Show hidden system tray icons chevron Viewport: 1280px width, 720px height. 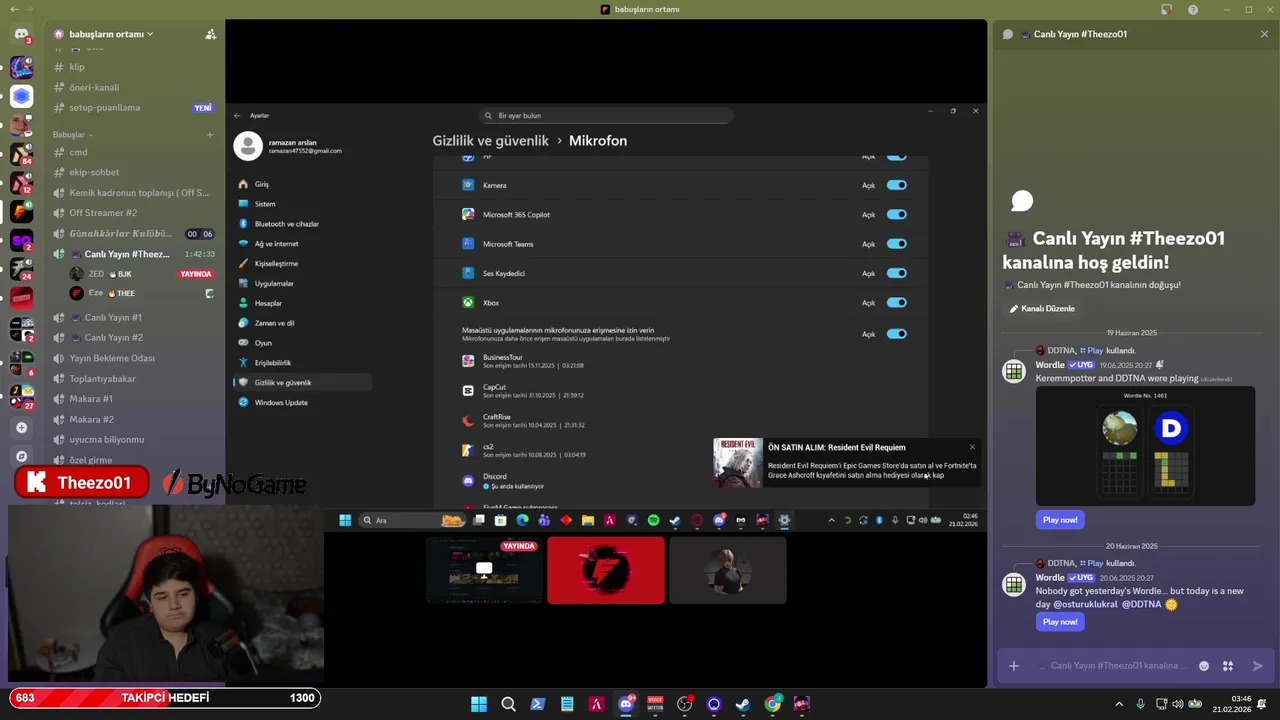(x=1119, y=704)
